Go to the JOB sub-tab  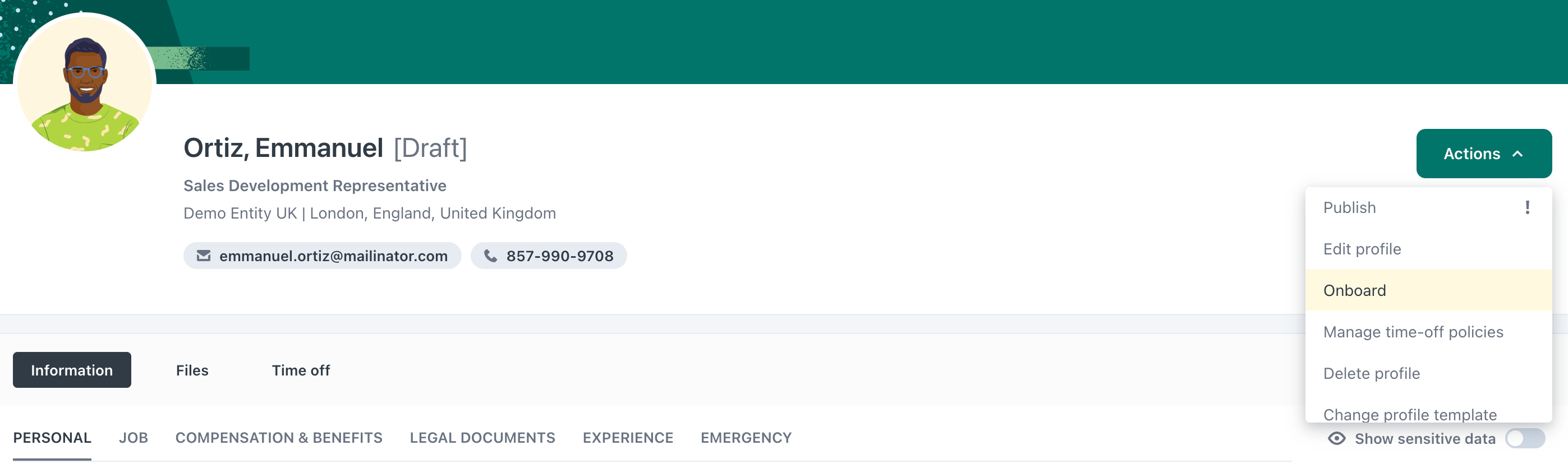pyautogui.click(x=134, y=438)
